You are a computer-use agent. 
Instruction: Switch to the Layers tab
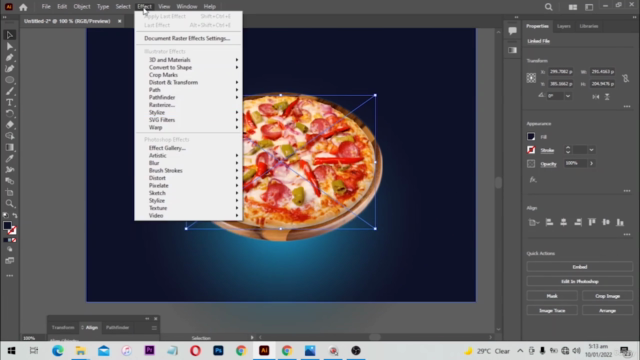564,26
